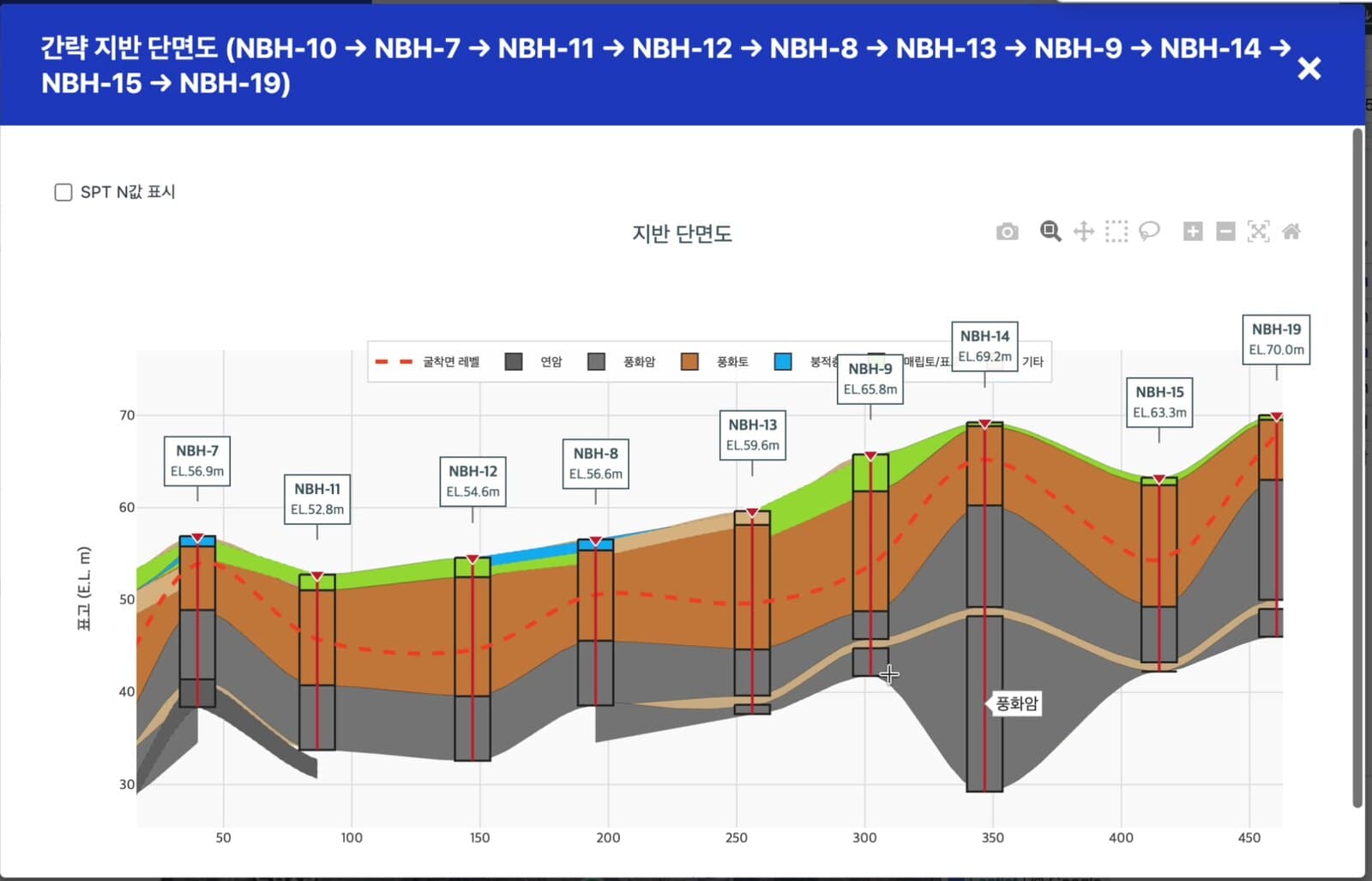1372x881 pixels.
Task: Zoom out with minus icon
Action: coord(1226,232)
